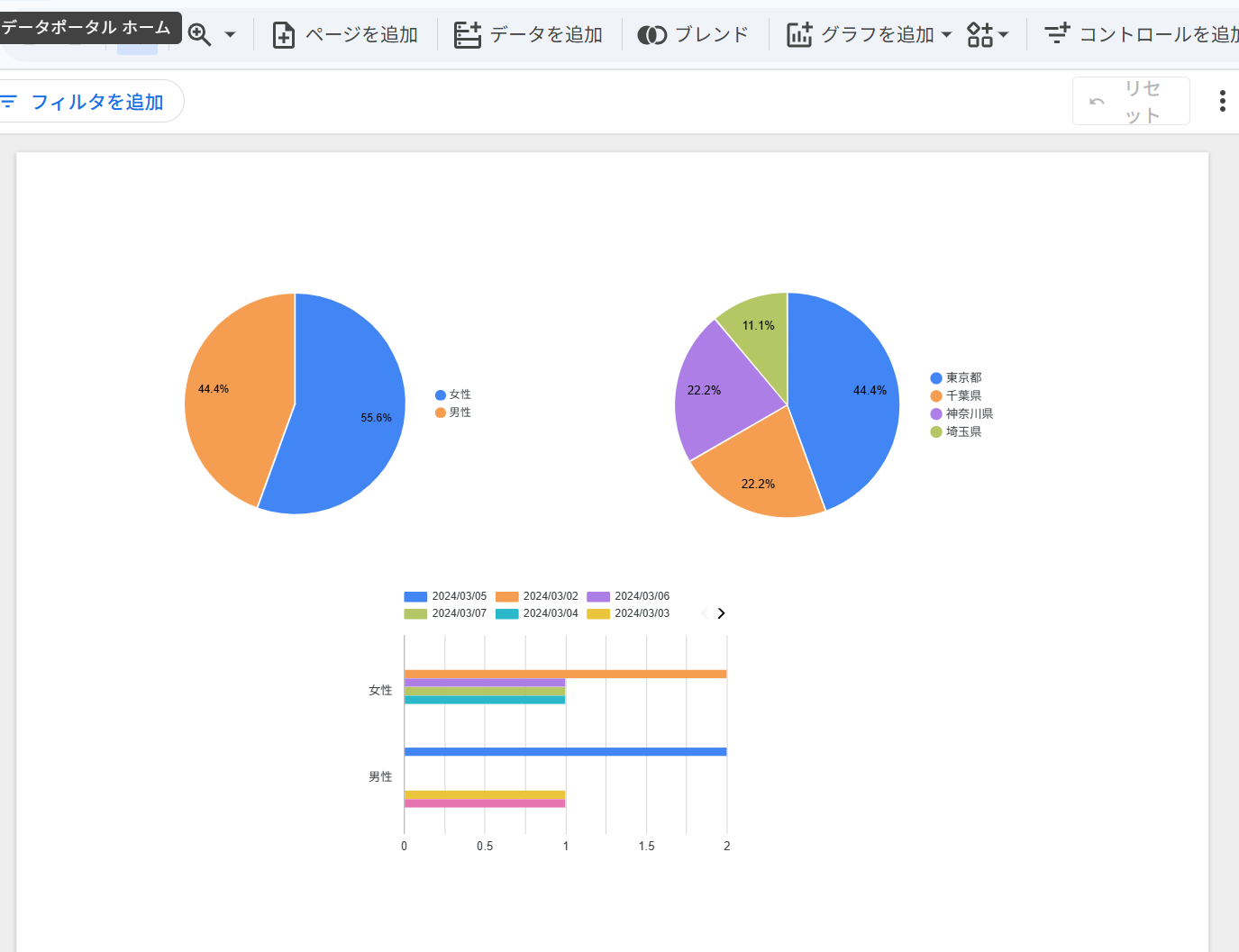Click the ブレンド blend icon
1239x952 pixels.
[x=651, y=35]
